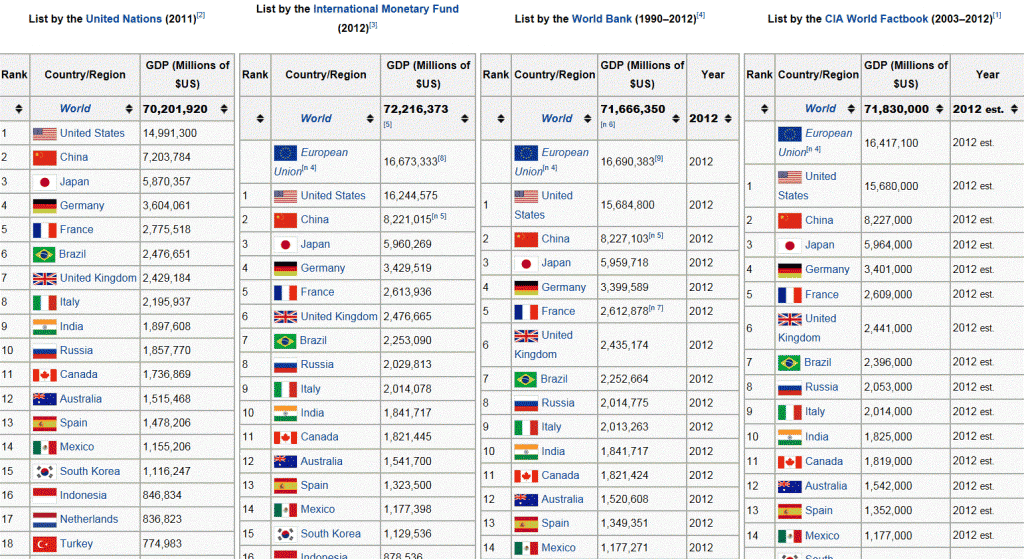This screenshot has height=559, width=1024.
Task: Open Canada link in UN list
Action: pyautogui.click(x=78, y=375)
